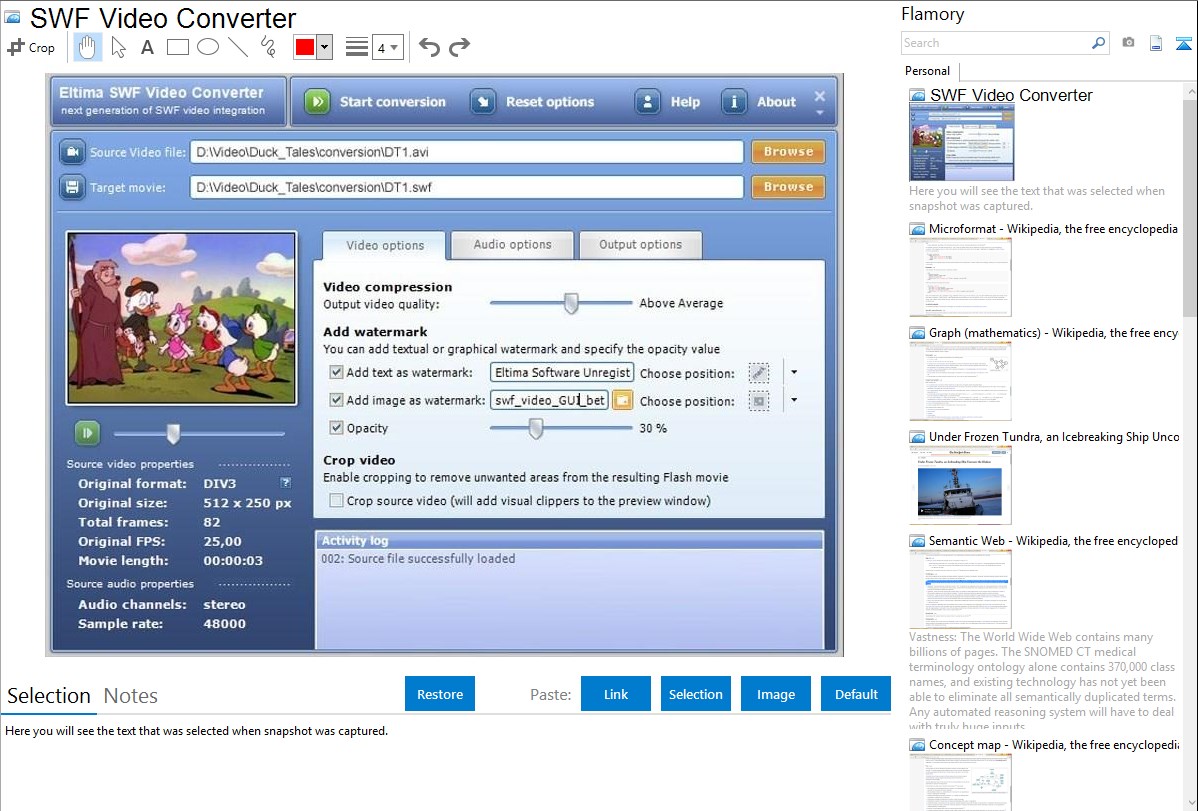Switch to the Notes tab

[131, 696]
